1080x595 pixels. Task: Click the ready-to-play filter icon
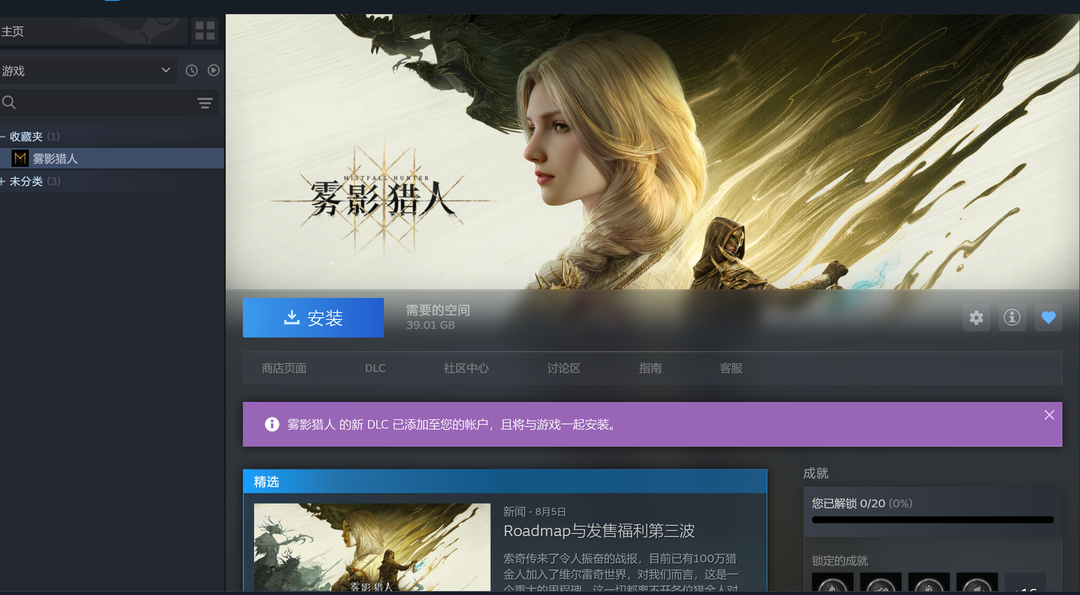coord(214,70)
